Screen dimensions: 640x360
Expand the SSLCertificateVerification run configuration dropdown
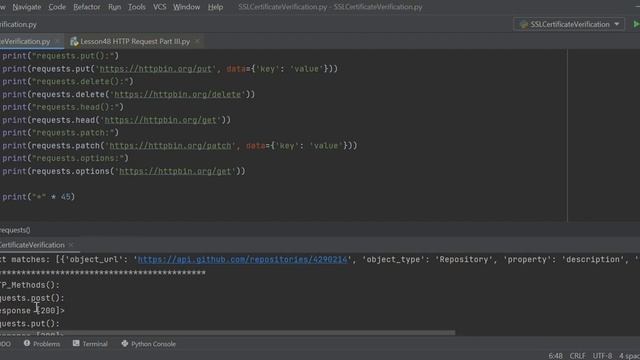click(617, 24)
